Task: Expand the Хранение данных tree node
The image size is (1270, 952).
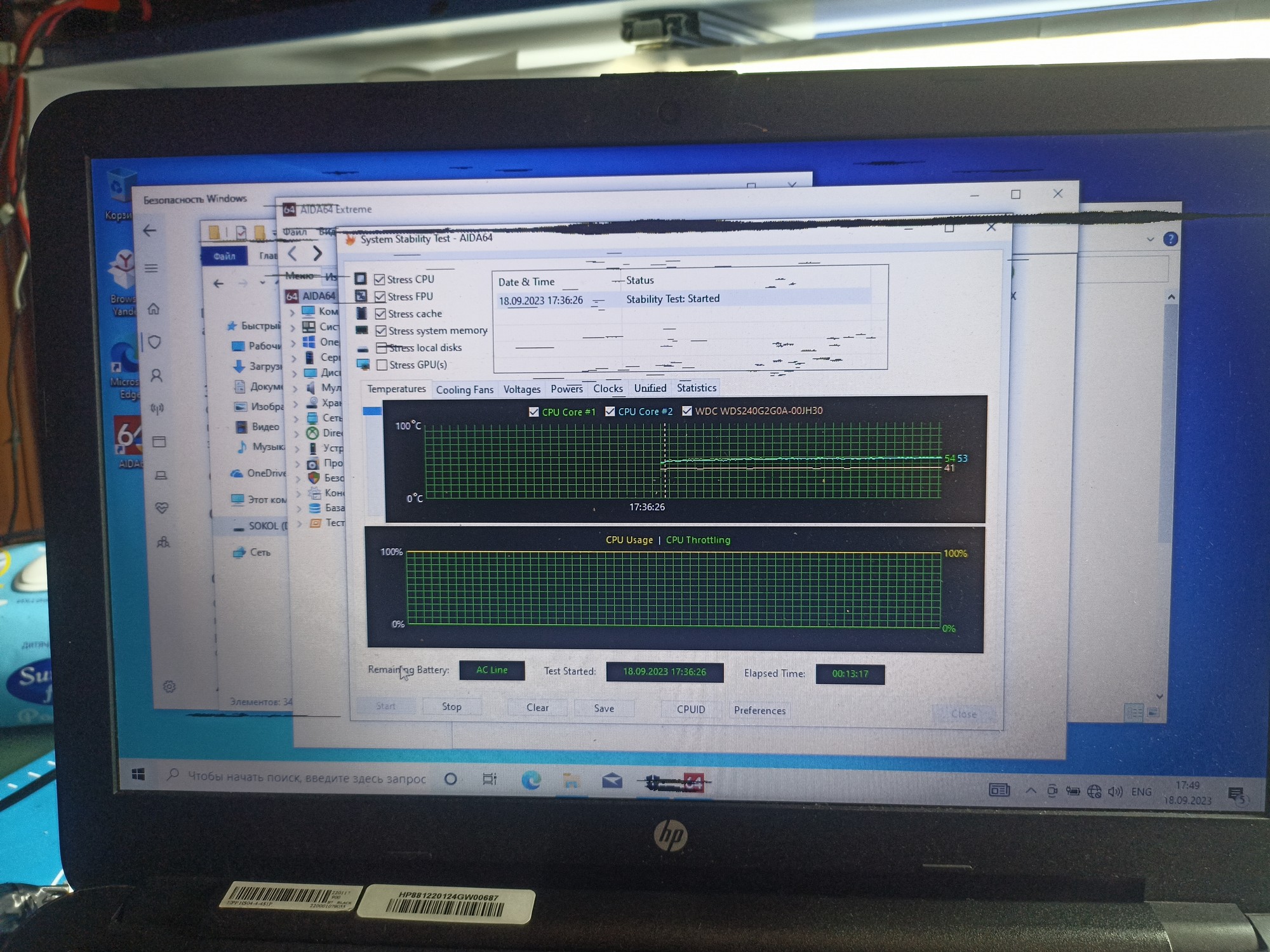Action: coord(295,404)
